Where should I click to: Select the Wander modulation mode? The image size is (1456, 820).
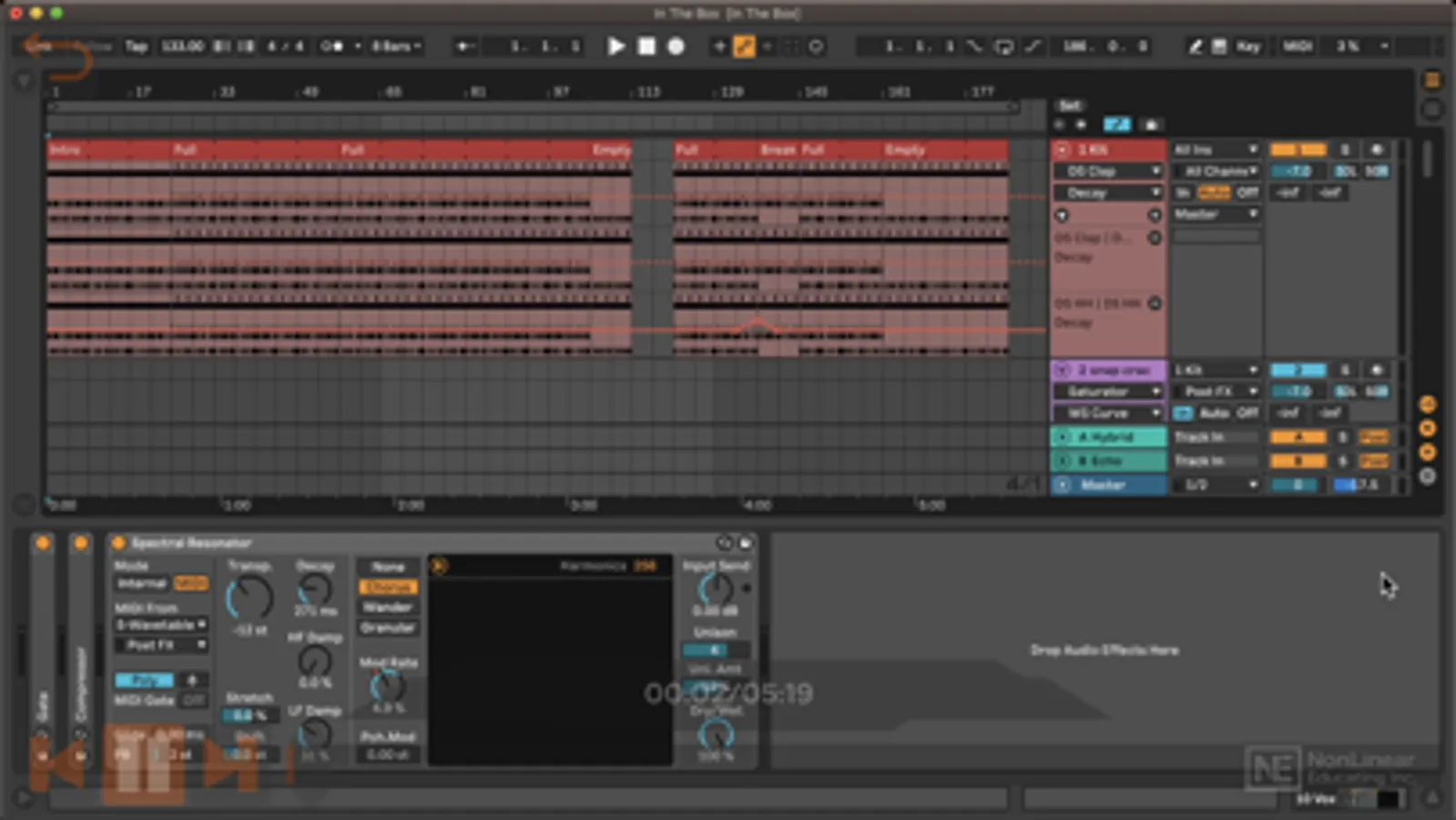[388, 608]
